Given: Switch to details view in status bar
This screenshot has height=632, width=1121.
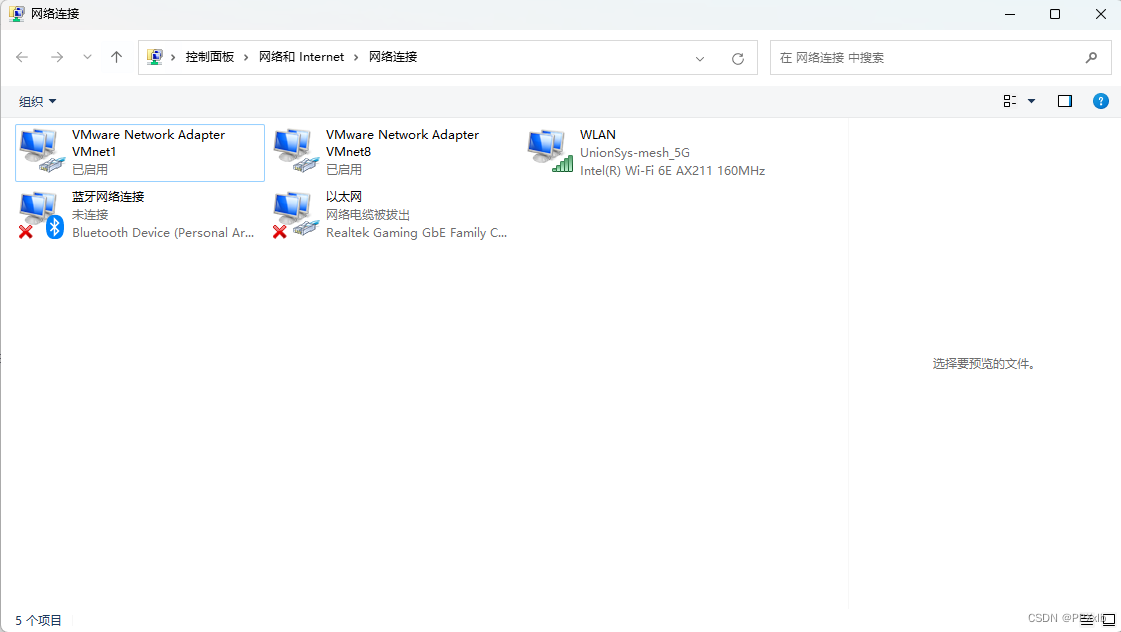Looking at the screenshot, I should coord(1087,620).
